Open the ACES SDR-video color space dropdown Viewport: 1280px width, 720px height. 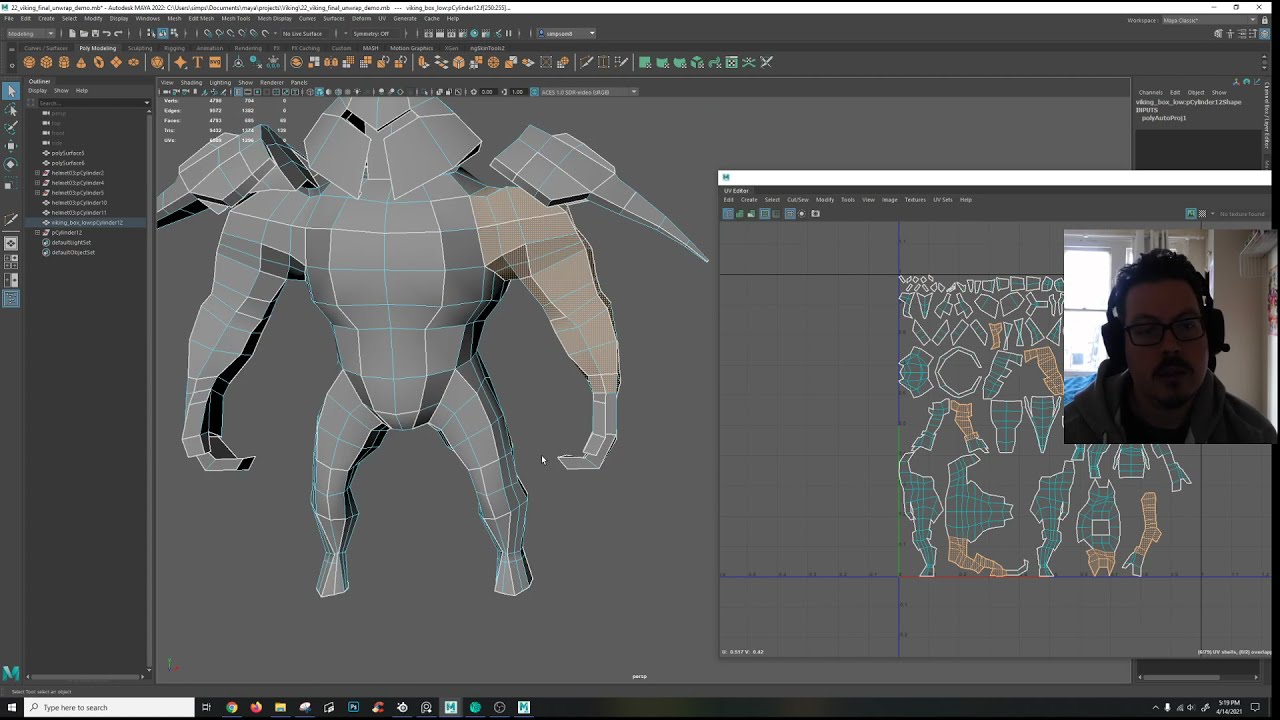[x=585, y=92]
